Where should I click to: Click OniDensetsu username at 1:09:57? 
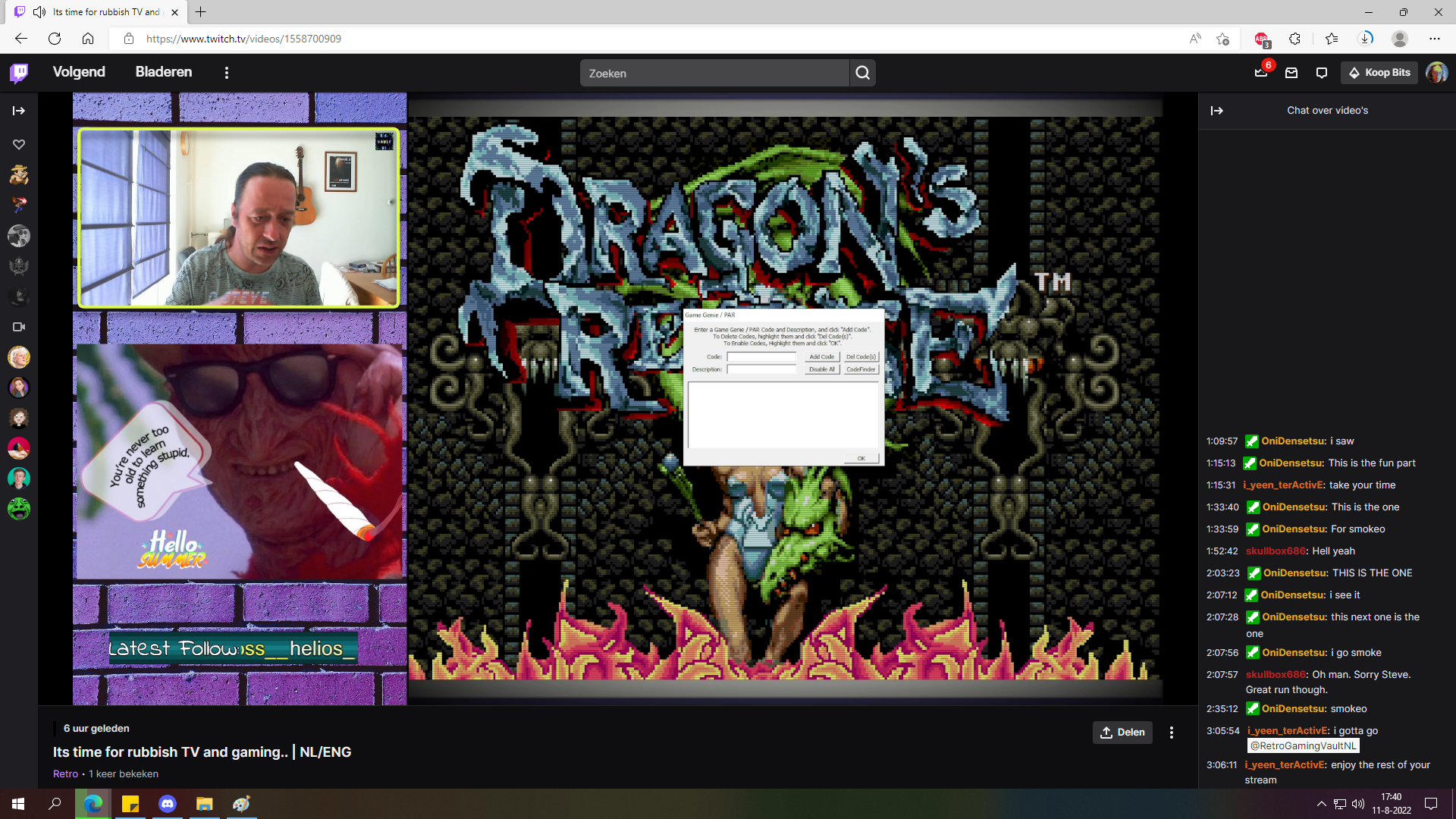[x=1294, y=441]
